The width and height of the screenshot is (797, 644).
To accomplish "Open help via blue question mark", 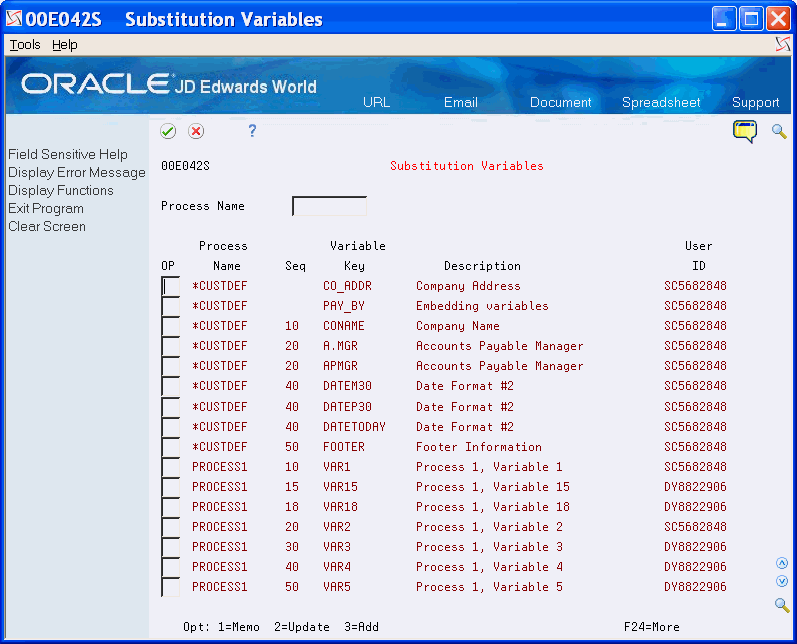I will (x=252, y=131).
